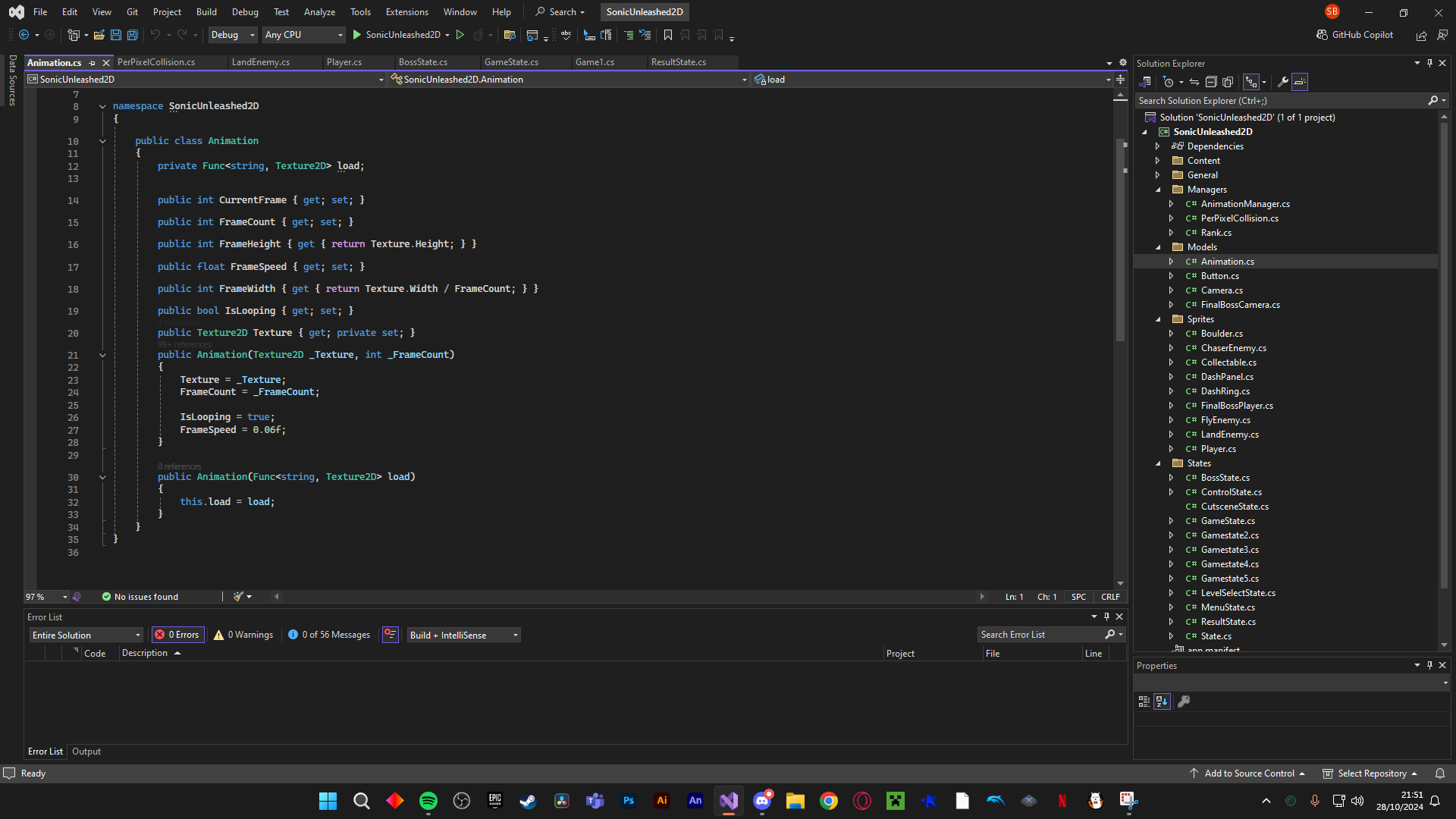Image resolution: width=1456 pixels, height=819 pixels.
Task: Click the Search button in title bar
Action: tap(560, 11)
